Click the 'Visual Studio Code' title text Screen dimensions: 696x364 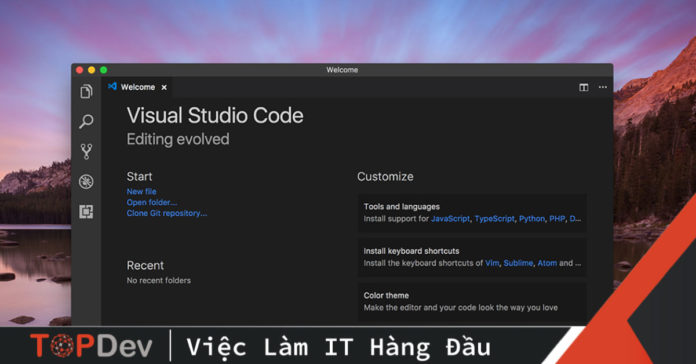(x=215, y=115)
